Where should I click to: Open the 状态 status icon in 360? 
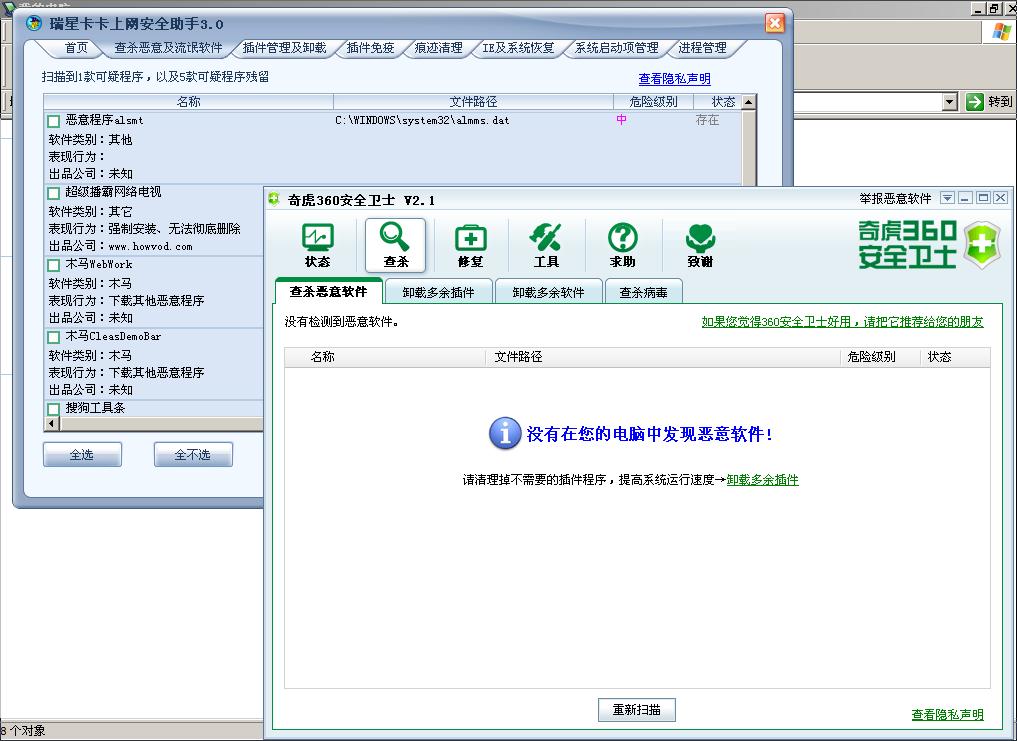pos(318,245)
